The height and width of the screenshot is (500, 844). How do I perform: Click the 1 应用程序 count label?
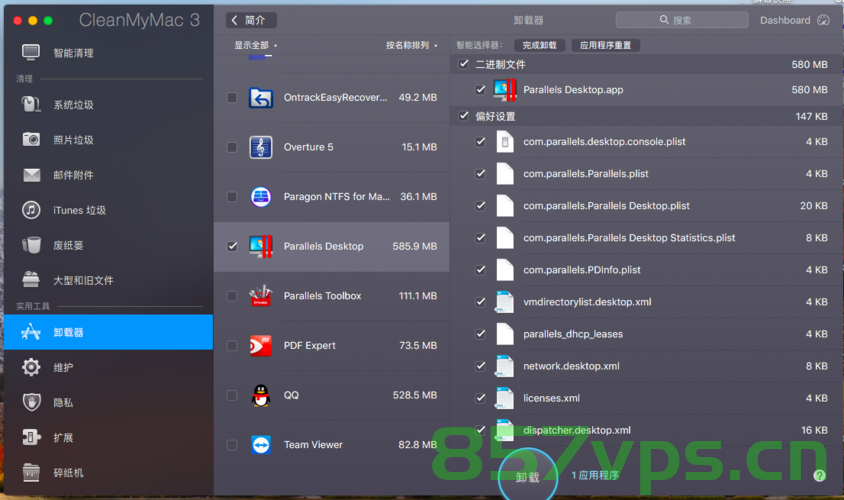click(595, 475)
